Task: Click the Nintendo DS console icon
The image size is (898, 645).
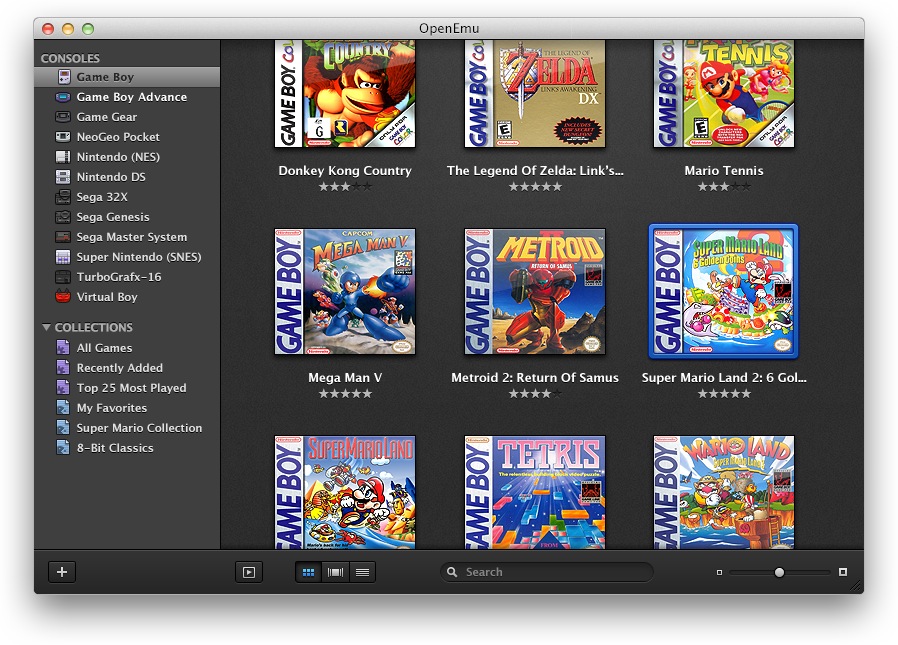Action: [x=62, y=177]
